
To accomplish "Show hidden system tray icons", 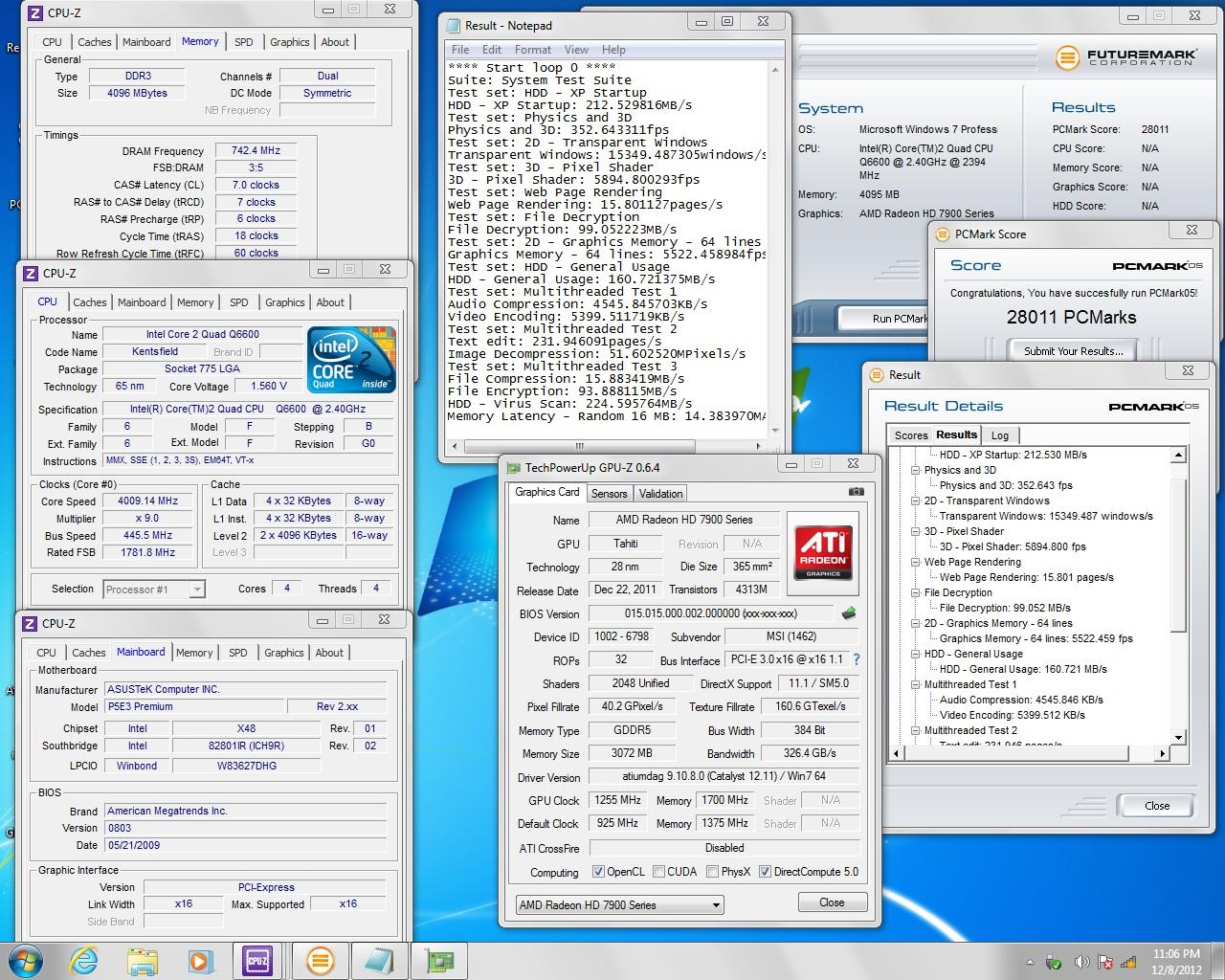I will (x=1030, y=962).
